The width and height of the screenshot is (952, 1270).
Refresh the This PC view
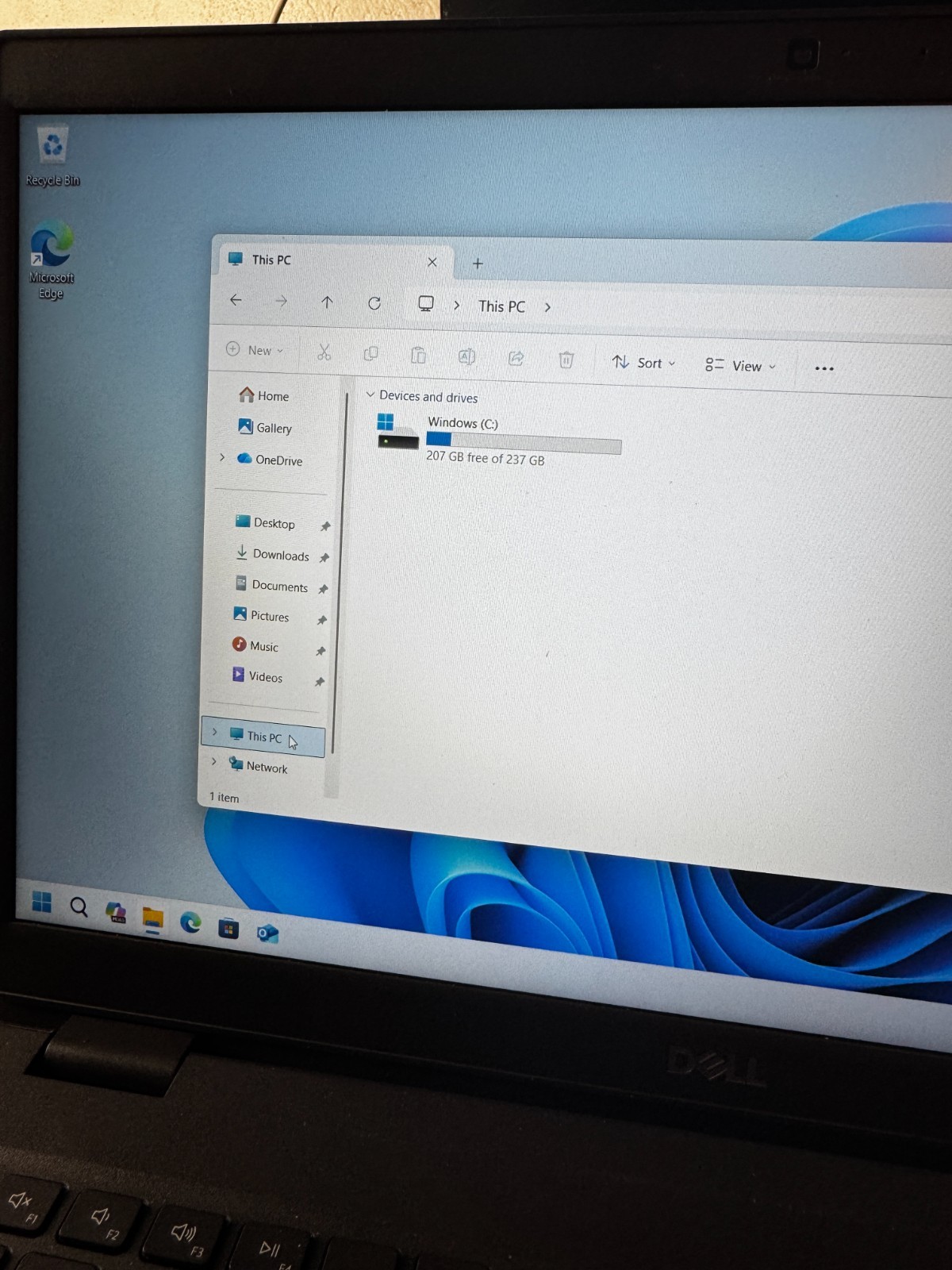(374, 303)
